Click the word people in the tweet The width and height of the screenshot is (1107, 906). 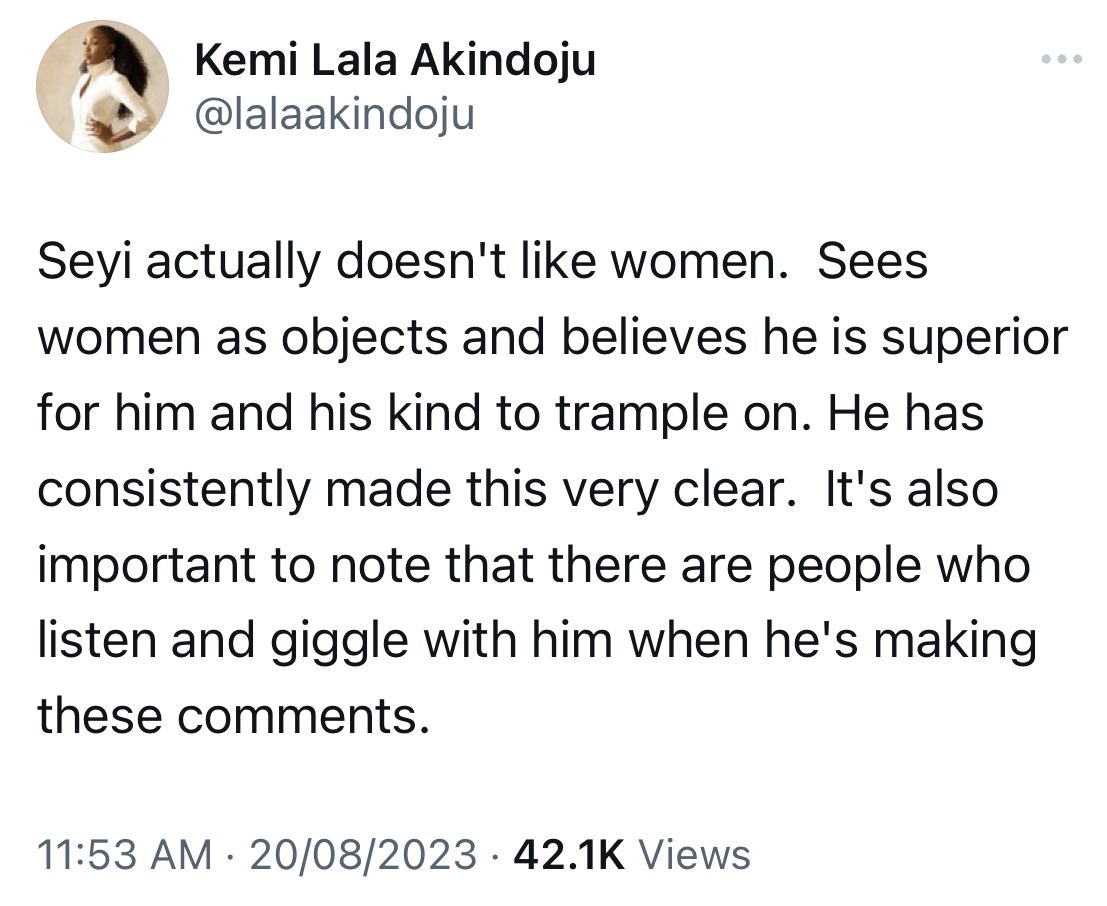844,567
